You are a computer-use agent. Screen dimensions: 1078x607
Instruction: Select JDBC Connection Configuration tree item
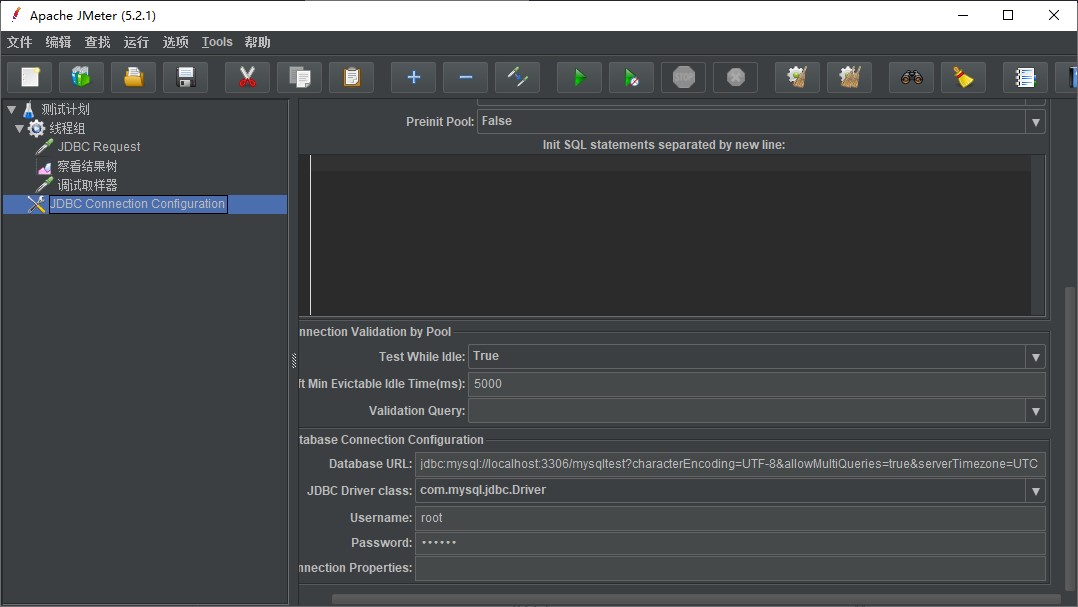138,204
